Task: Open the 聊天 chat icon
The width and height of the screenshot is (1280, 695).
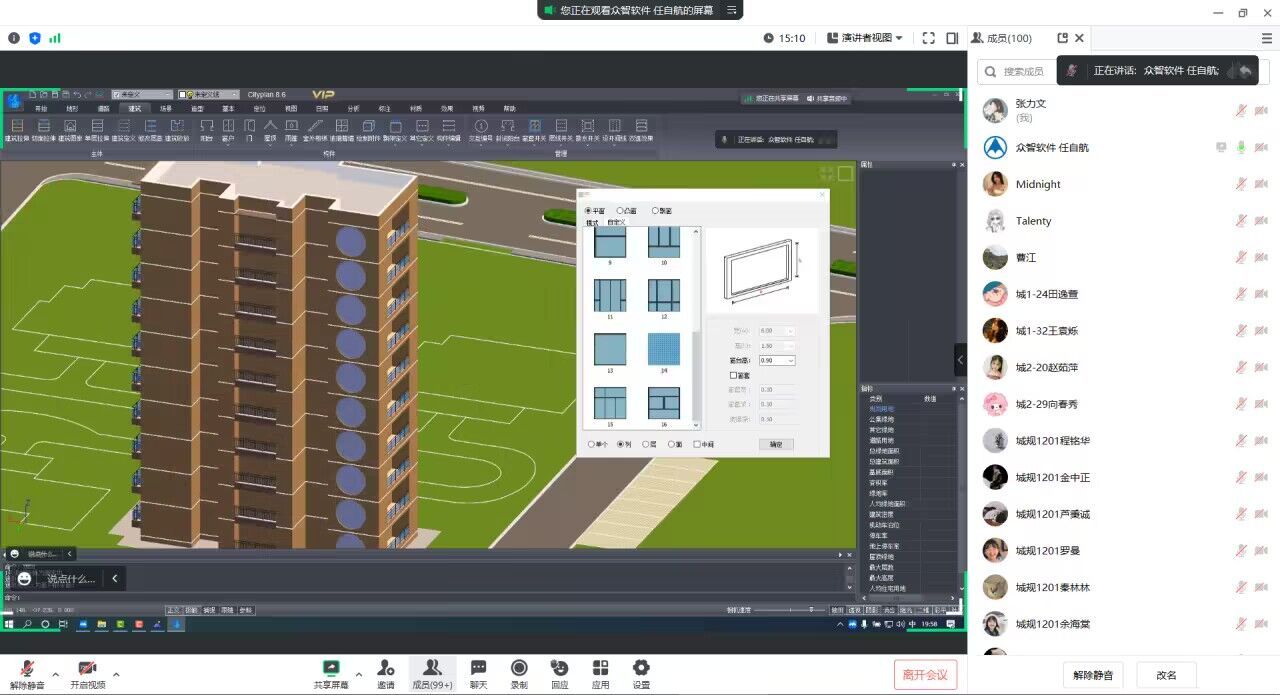Action: [x=478, y=668]
